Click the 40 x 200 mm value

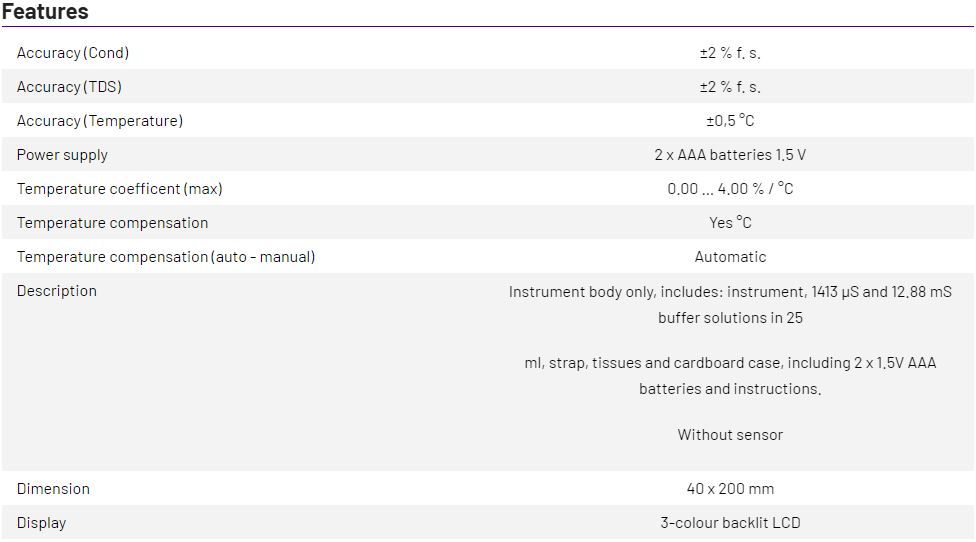point(730,489)
